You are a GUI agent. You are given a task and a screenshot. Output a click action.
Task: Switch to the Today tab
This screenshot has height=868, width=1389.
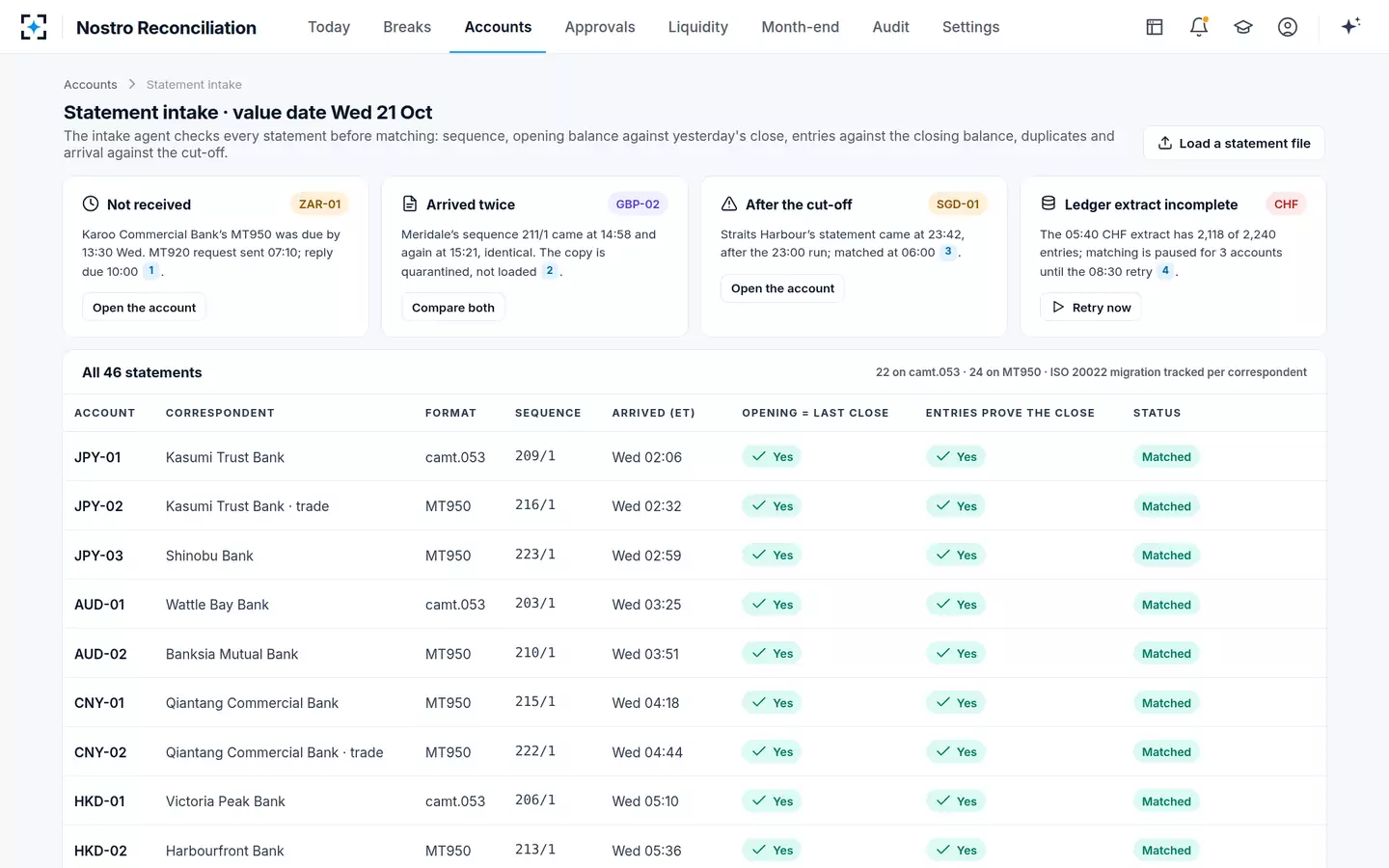pos(329,27)
